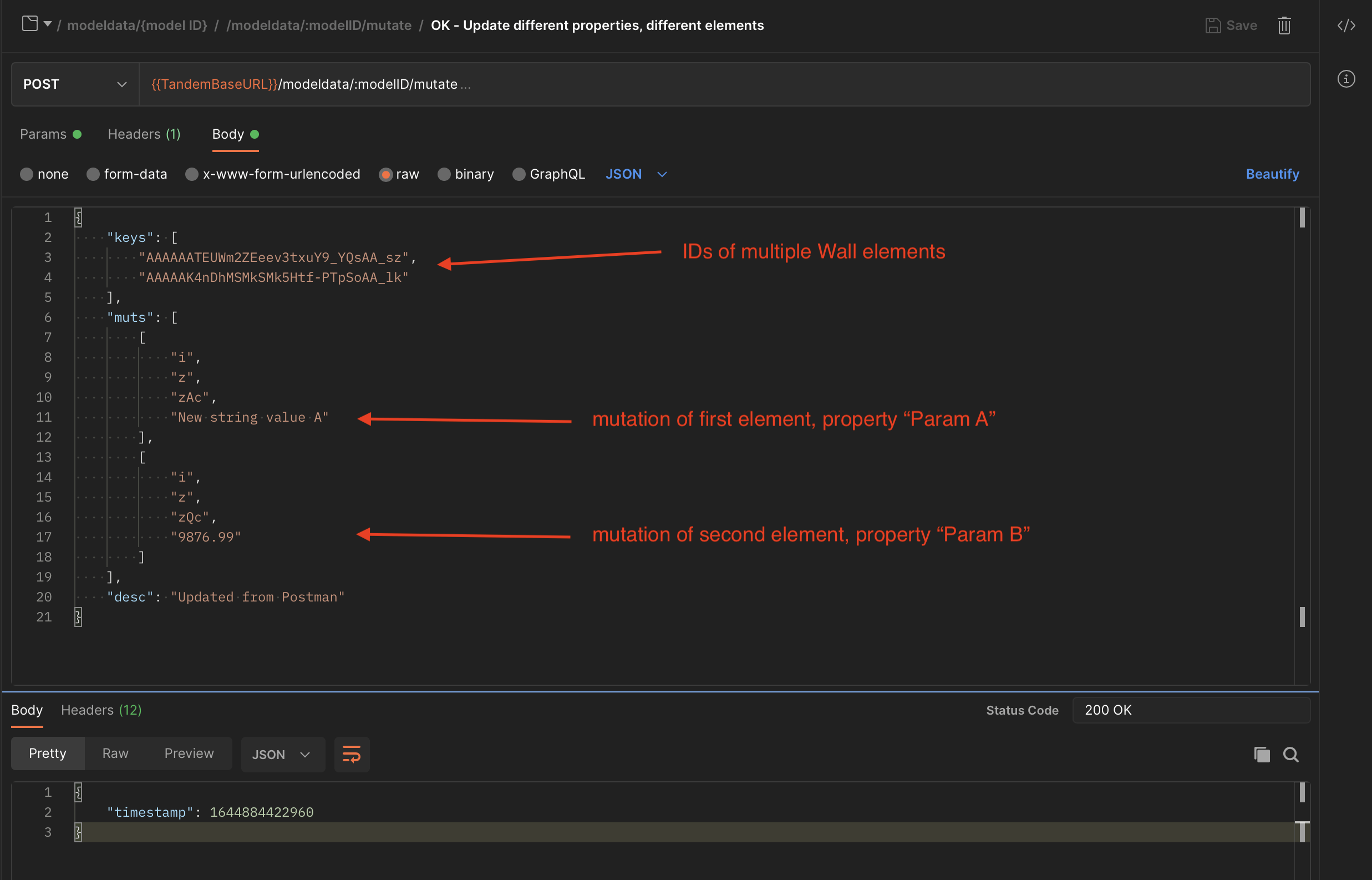Switch to the Params tab
This screenshot has height=880, width=1372.
[51, 134]
